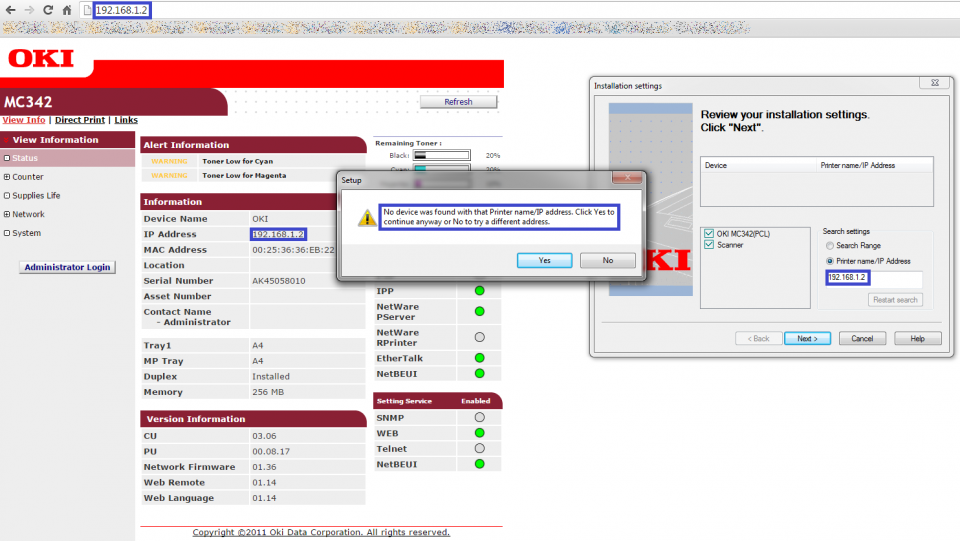Click the PU version 00.08.17
This screenshot has height=541, width=960.
271,452
